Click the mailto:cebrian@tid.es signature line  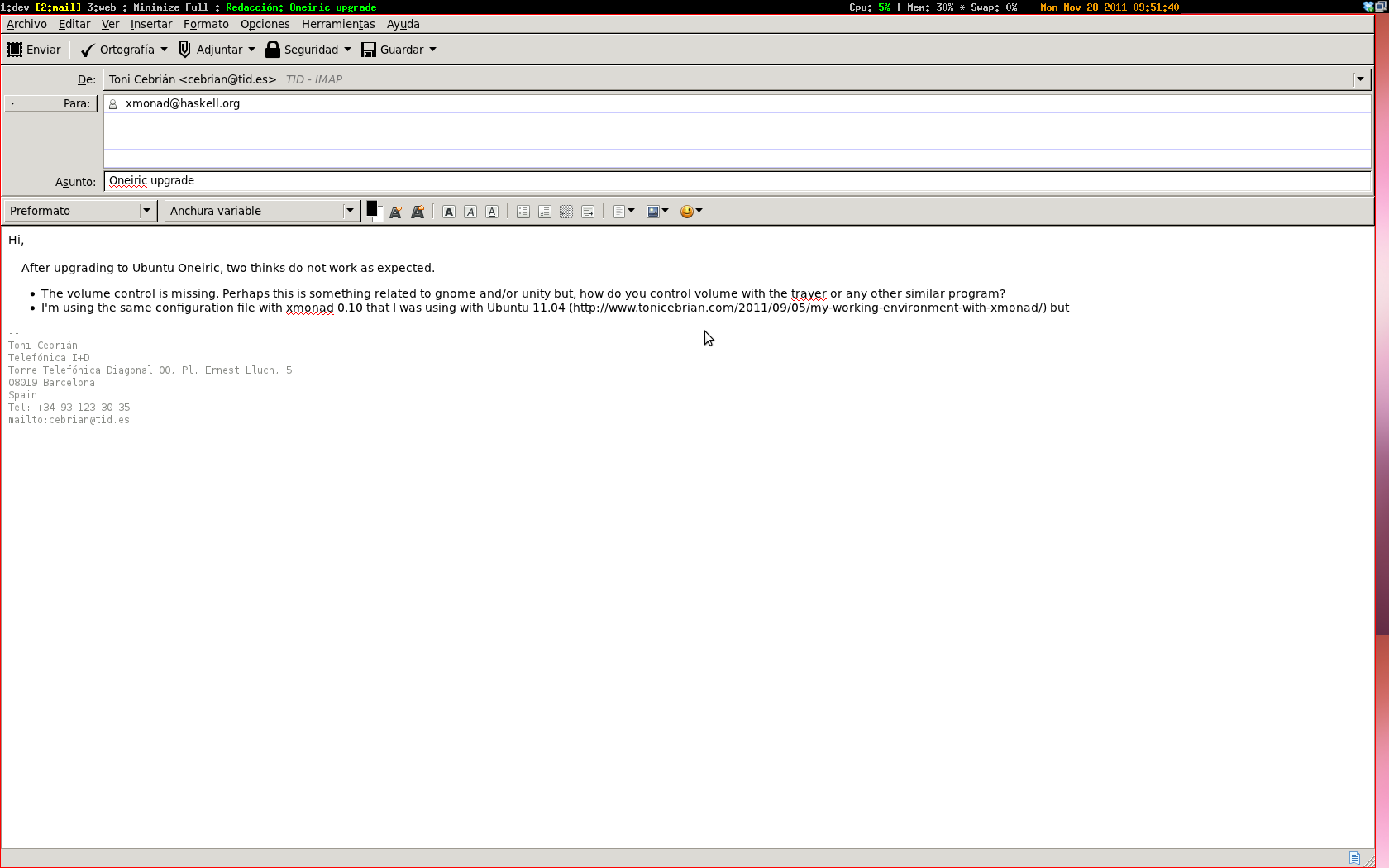pos(69,420)
